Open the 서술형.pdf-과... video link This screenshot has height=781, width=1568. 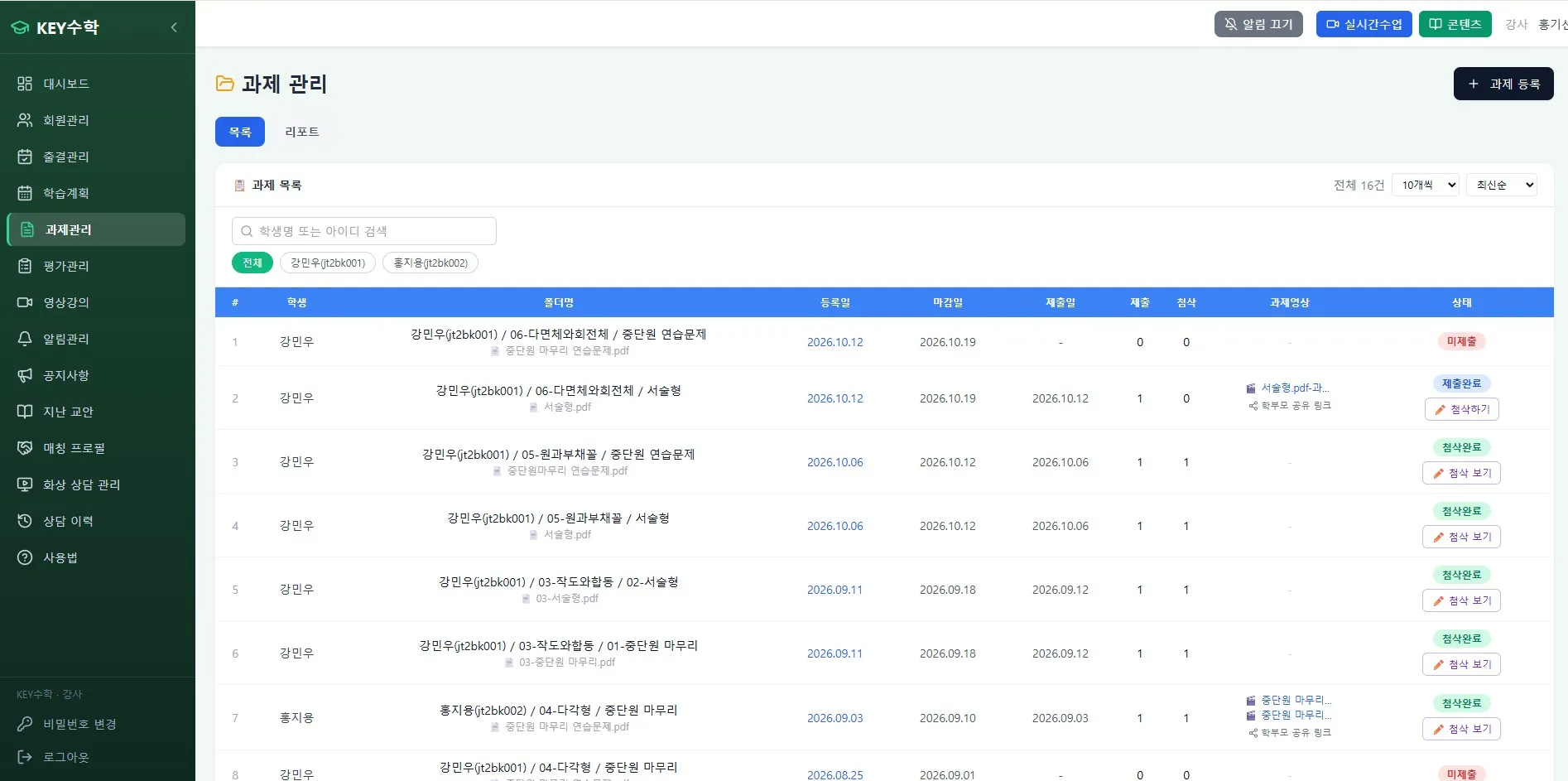click(x=1288, y=388)
